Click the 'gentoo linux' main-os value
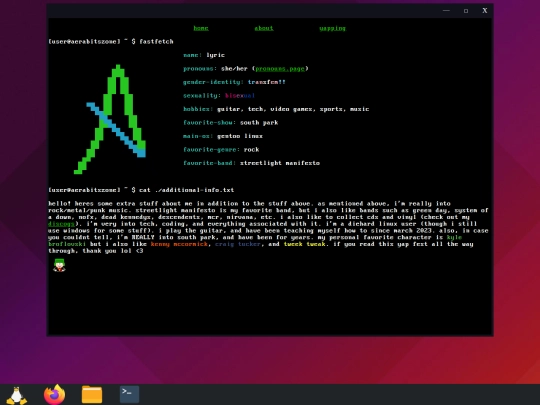540x405 pixels. coord(240,136)
